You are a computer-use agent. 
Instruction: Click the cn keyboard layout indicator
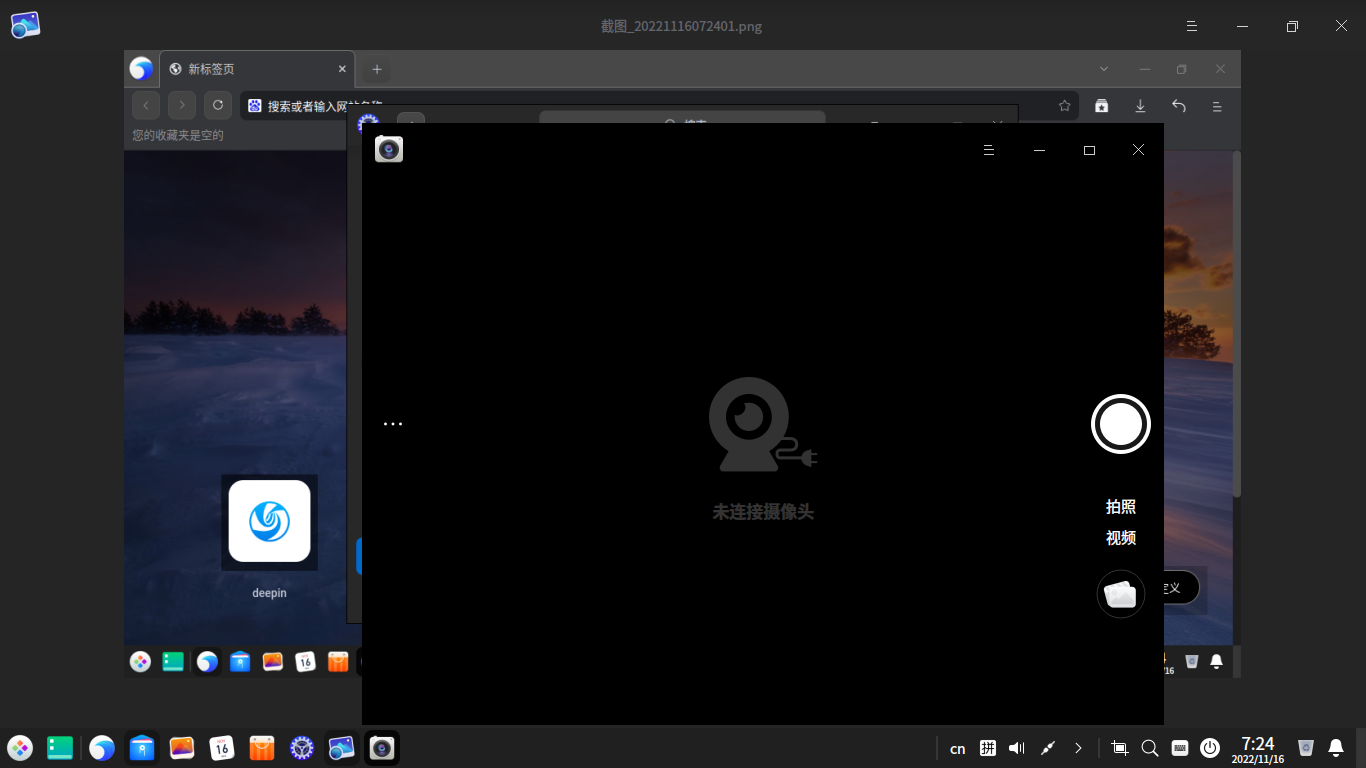coord(957,748)
